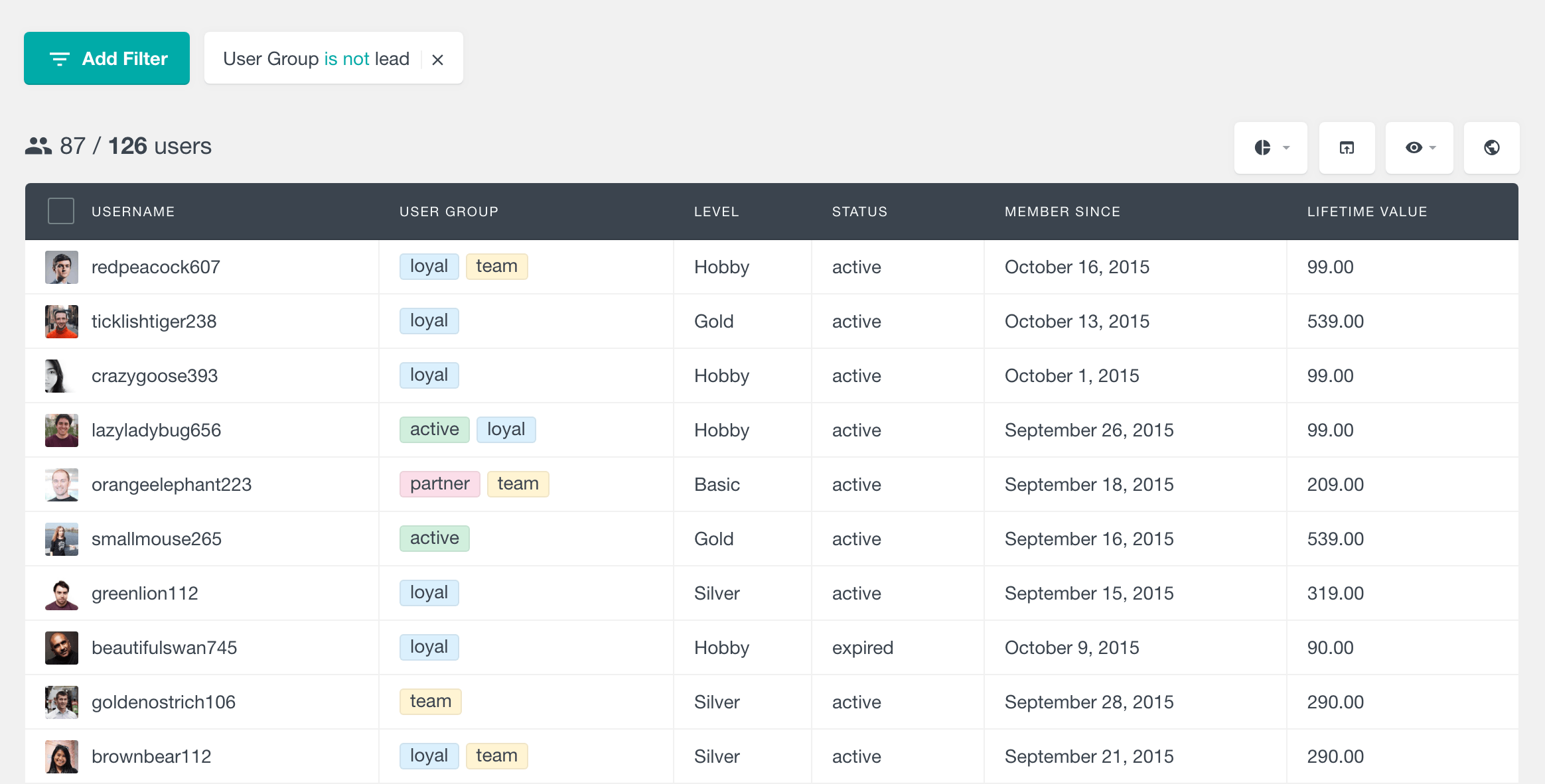Click the partner tag for orangeelephant223
This screenshot has height=784, width=1545.
pos(440,484)
